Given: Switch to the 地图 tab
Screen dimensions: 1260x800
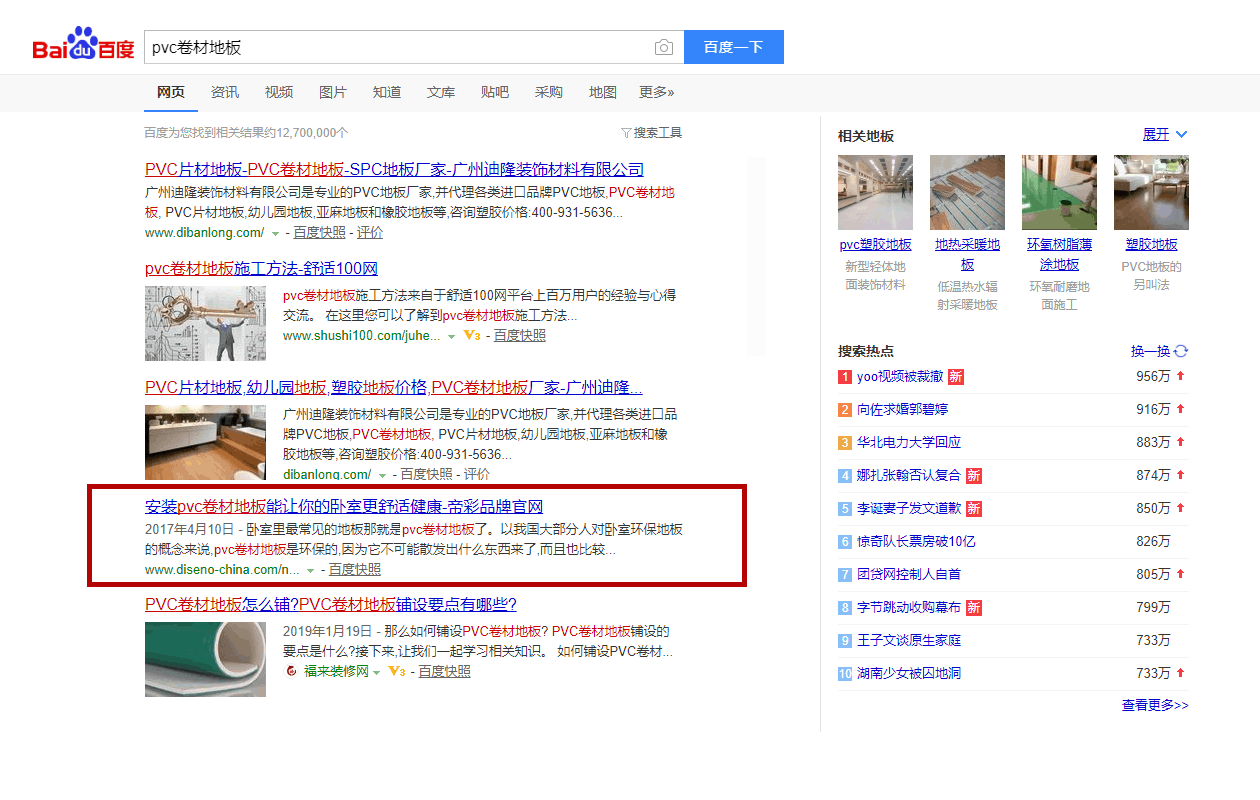Looking at the screenshot, I should [x=603, y=93].
